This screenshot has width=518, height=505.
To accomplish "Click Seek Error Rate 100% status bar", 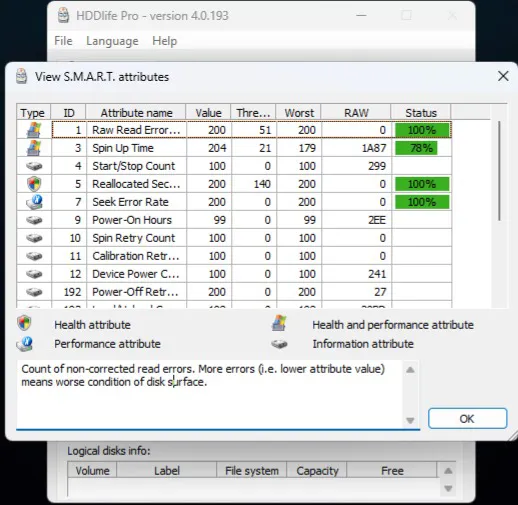I will (x=422, y=202).
